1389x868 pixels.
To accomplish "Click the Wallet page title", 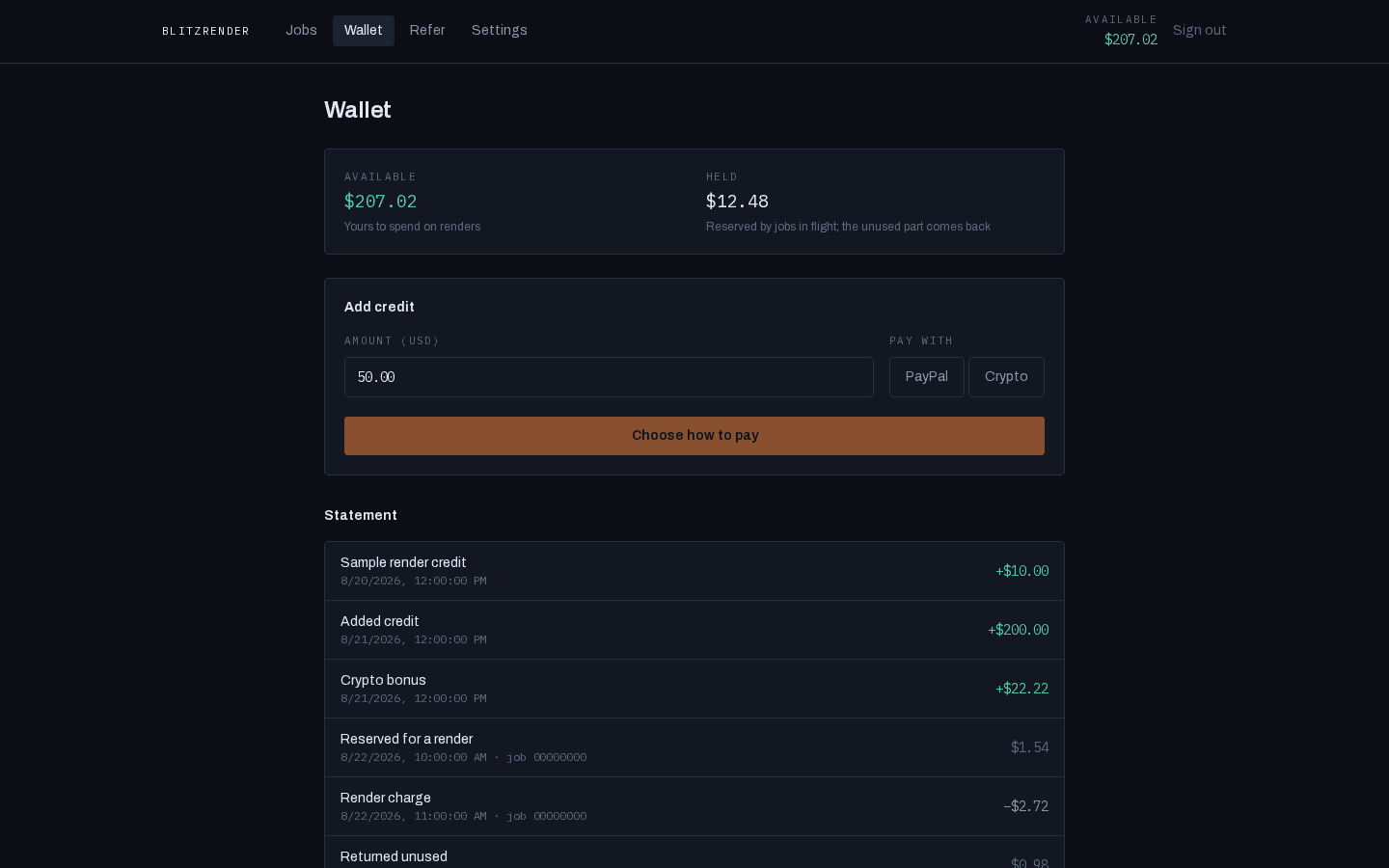I will click(x=358, y=110).
